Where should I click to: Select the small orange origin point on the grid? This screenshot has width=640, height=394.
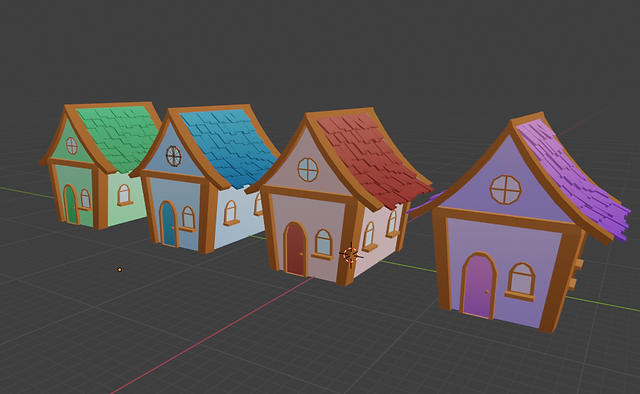click(x=120, y=269)
